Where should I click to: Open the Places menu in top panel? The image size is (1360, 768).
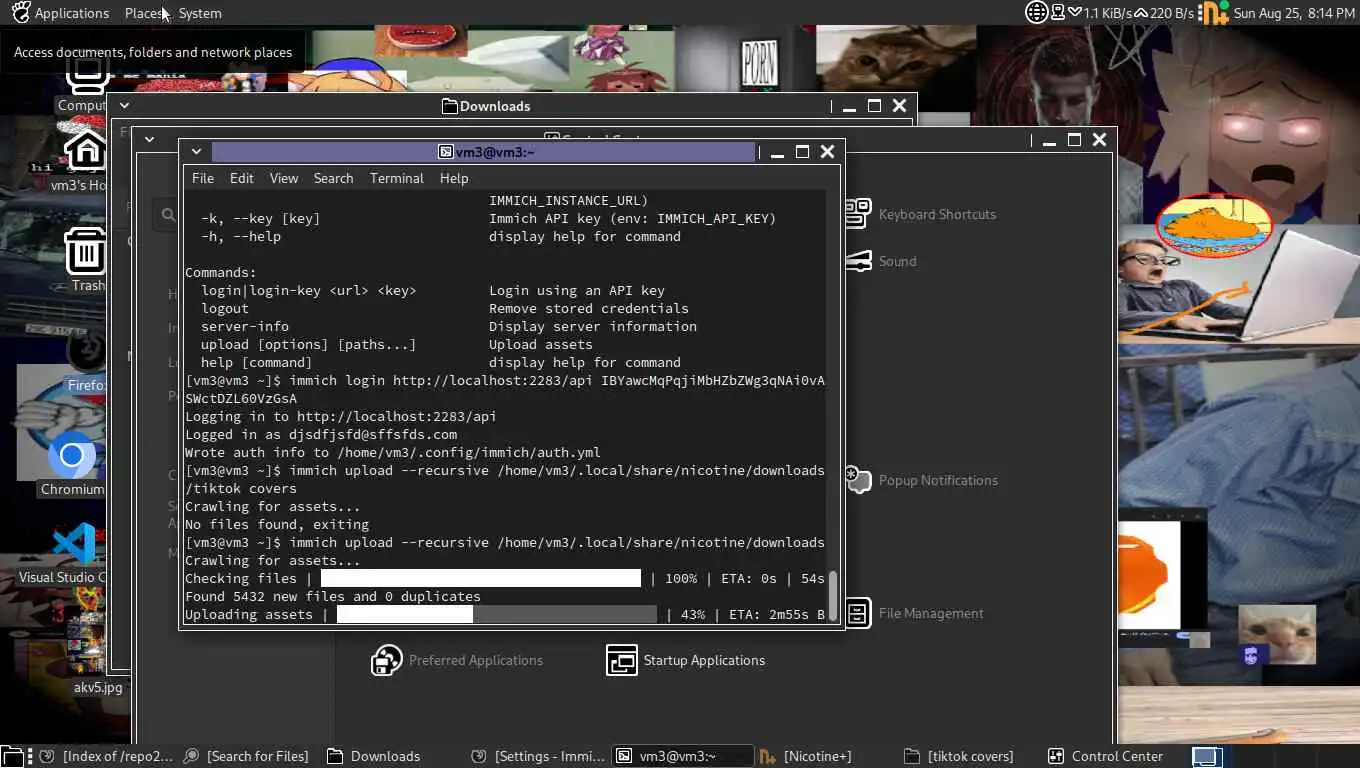point(145,13)
